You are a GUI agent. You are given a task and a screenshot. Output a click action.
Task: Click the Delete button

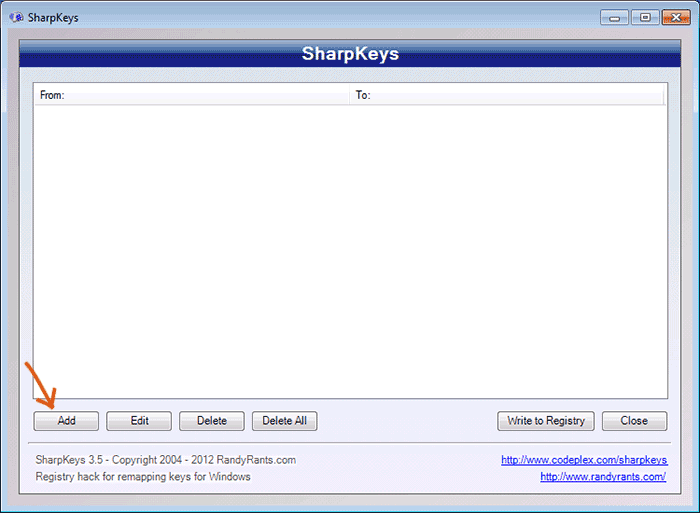212,421
